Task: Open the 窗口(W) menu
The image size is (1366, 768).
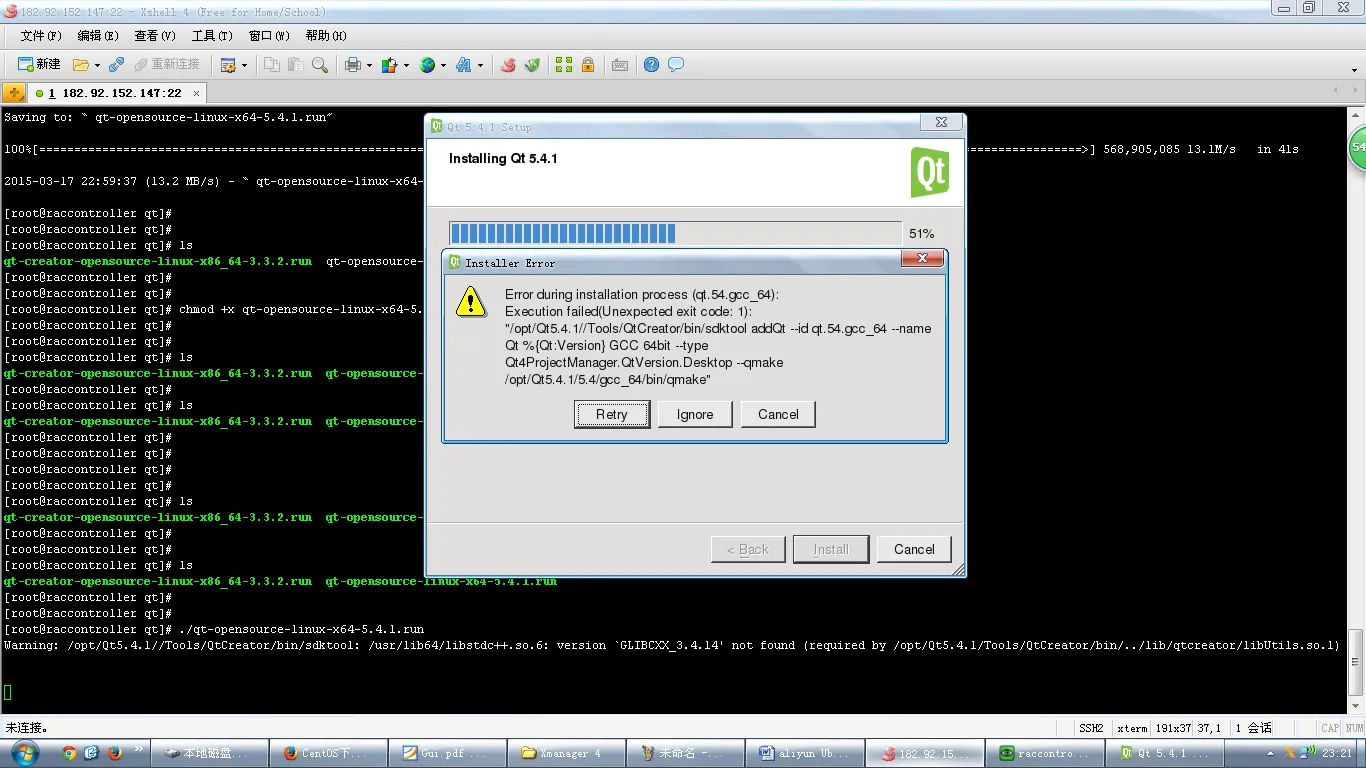Action: [269, 36]
